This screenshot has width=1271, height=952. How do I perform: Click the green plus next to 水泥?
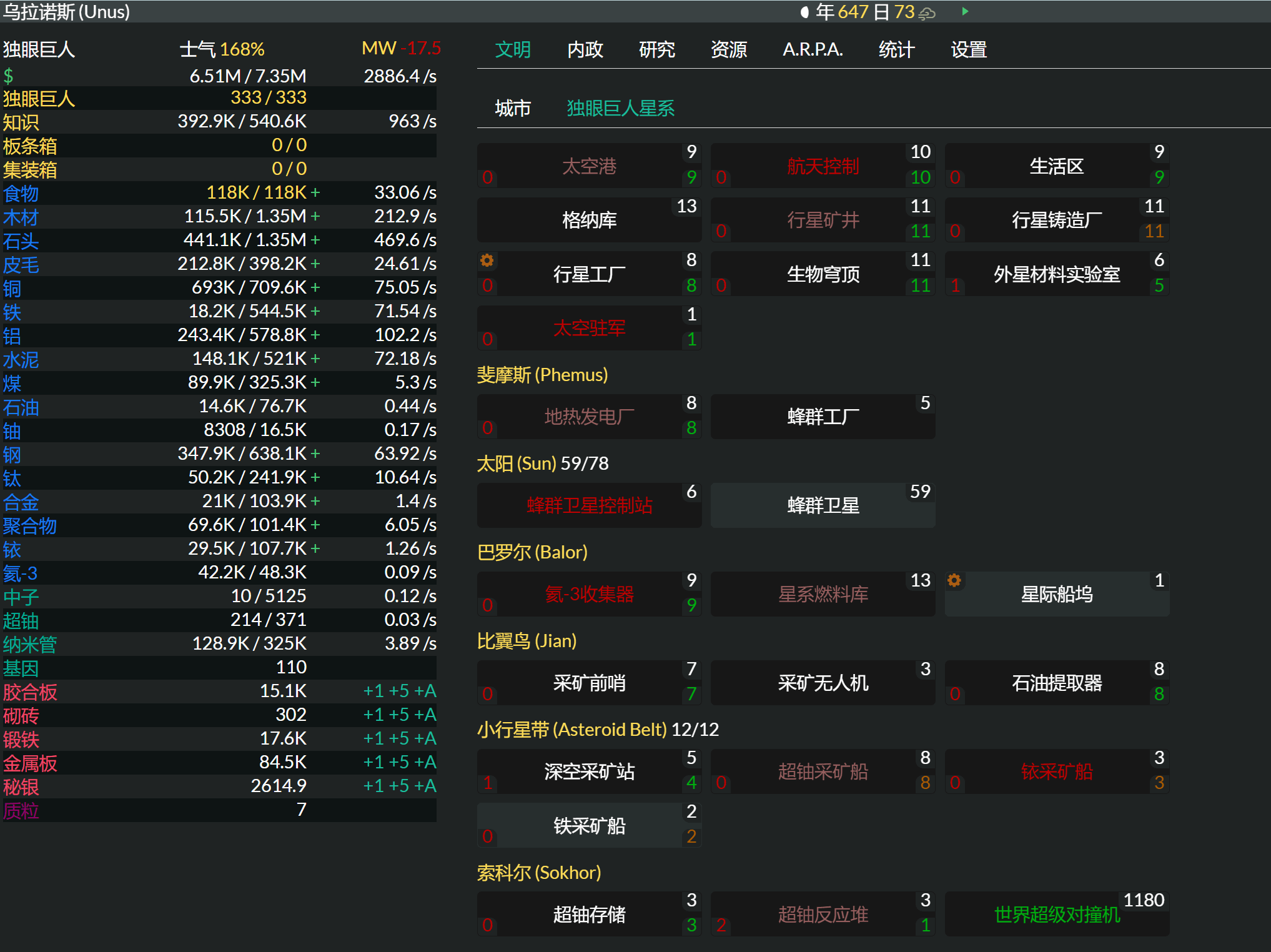315,359
